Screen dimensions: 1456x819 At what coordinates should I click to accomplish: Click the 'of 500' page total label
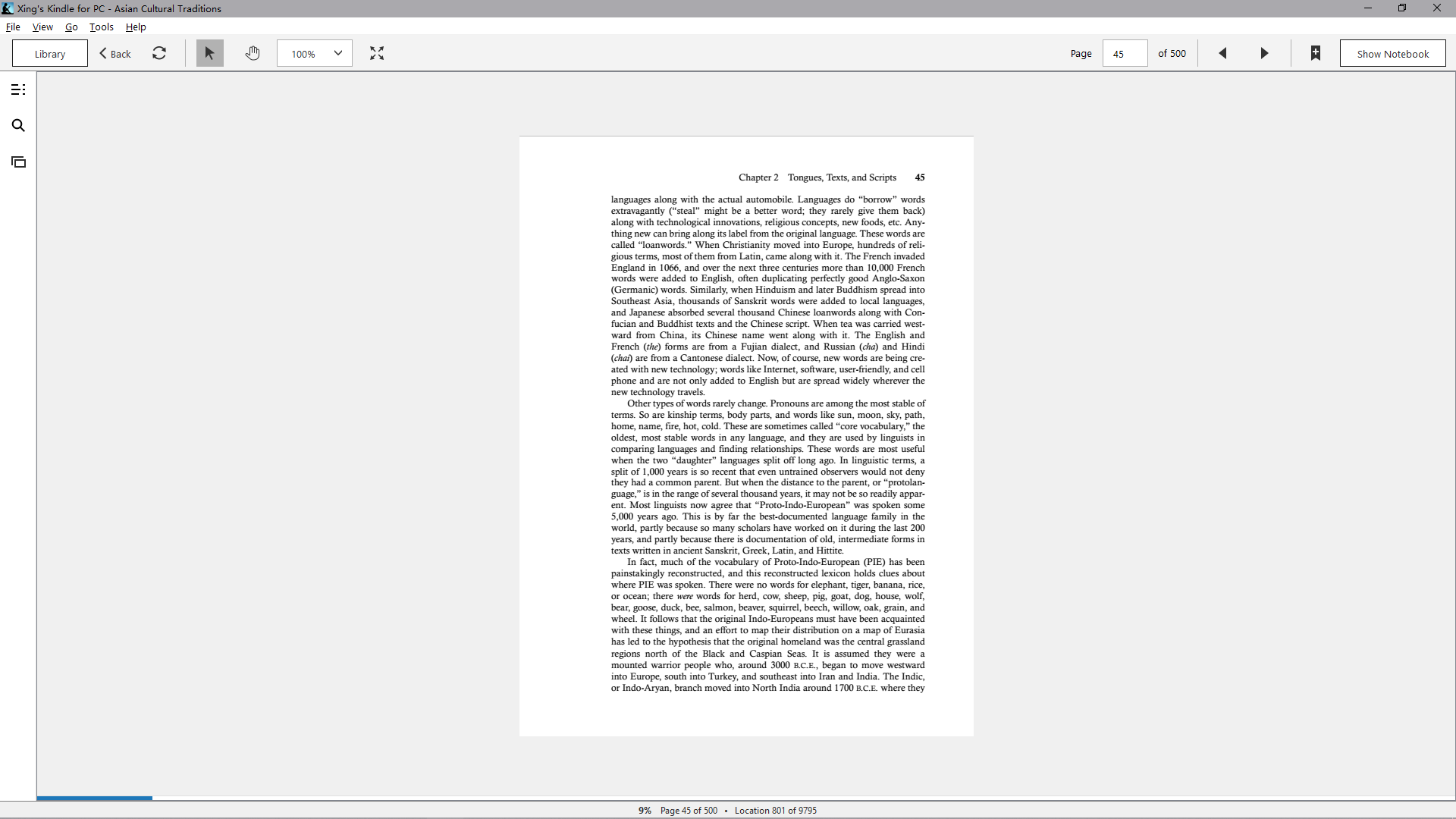point(1172,53)
